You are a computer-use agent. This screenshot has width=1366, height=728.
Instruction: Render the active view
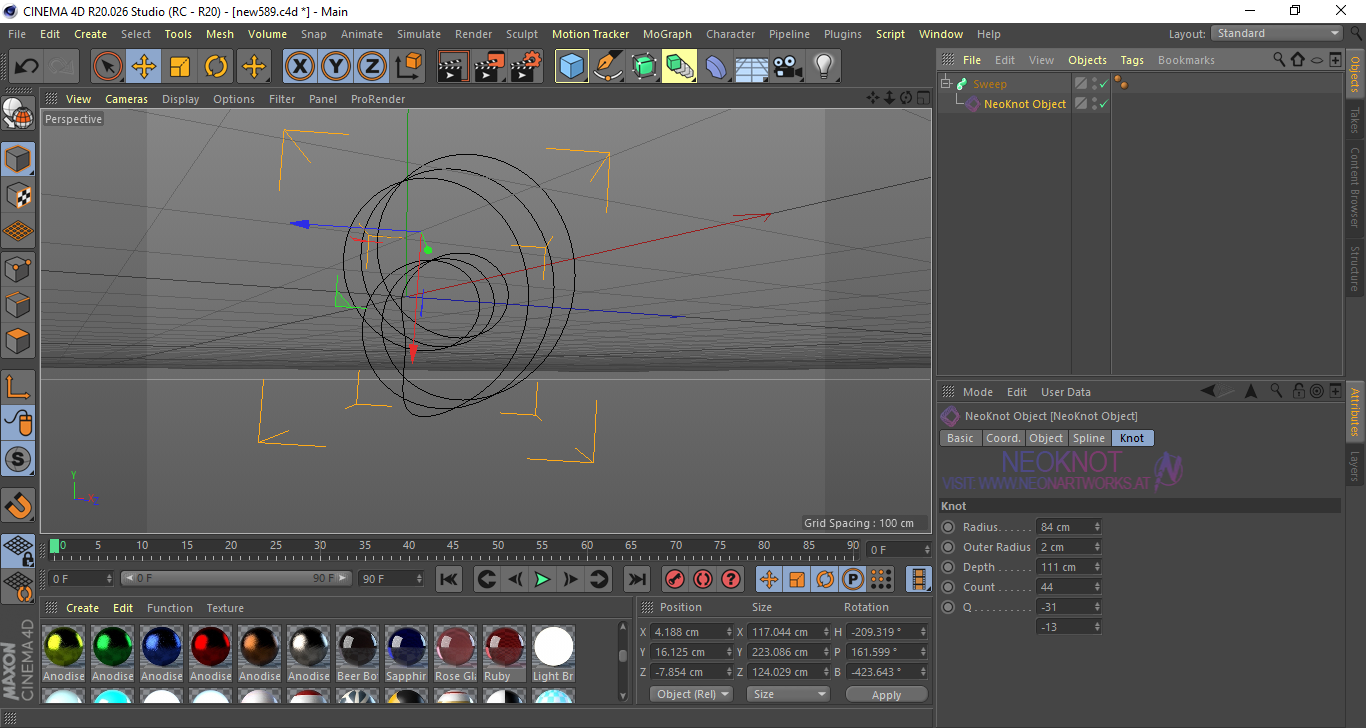[x=453, y=67]
